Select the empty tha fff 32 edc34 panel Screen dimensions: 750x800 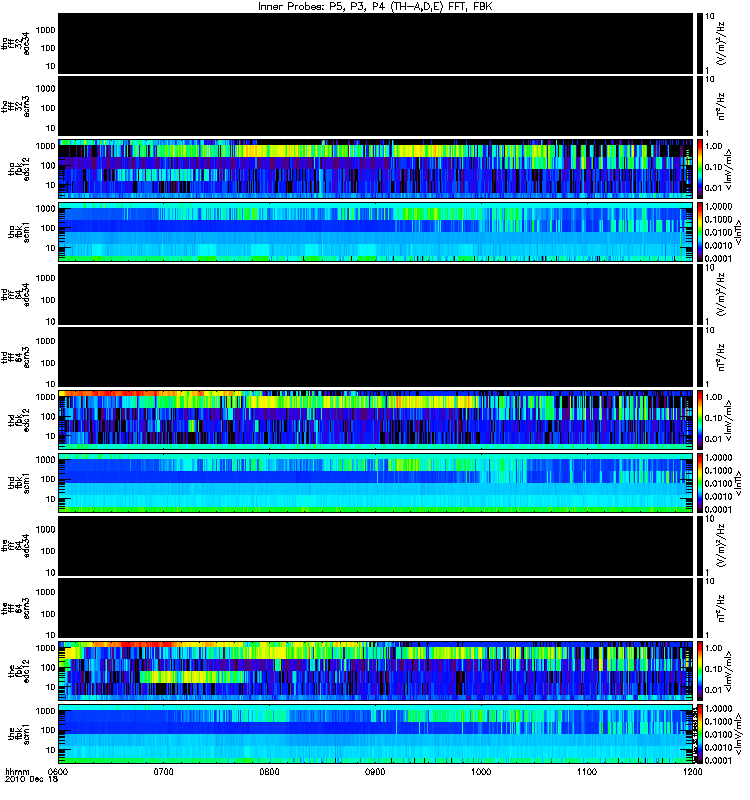pyautogui.click(x=376, y=43)
